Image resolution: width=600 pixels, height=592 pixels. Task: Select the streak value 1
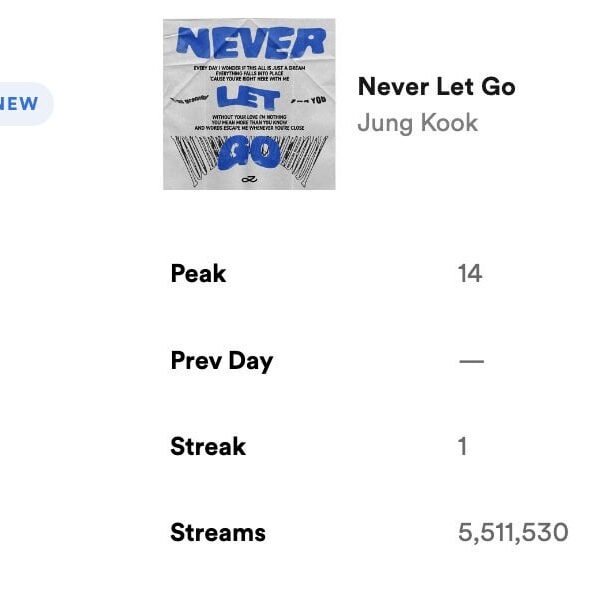pos(462,446)
